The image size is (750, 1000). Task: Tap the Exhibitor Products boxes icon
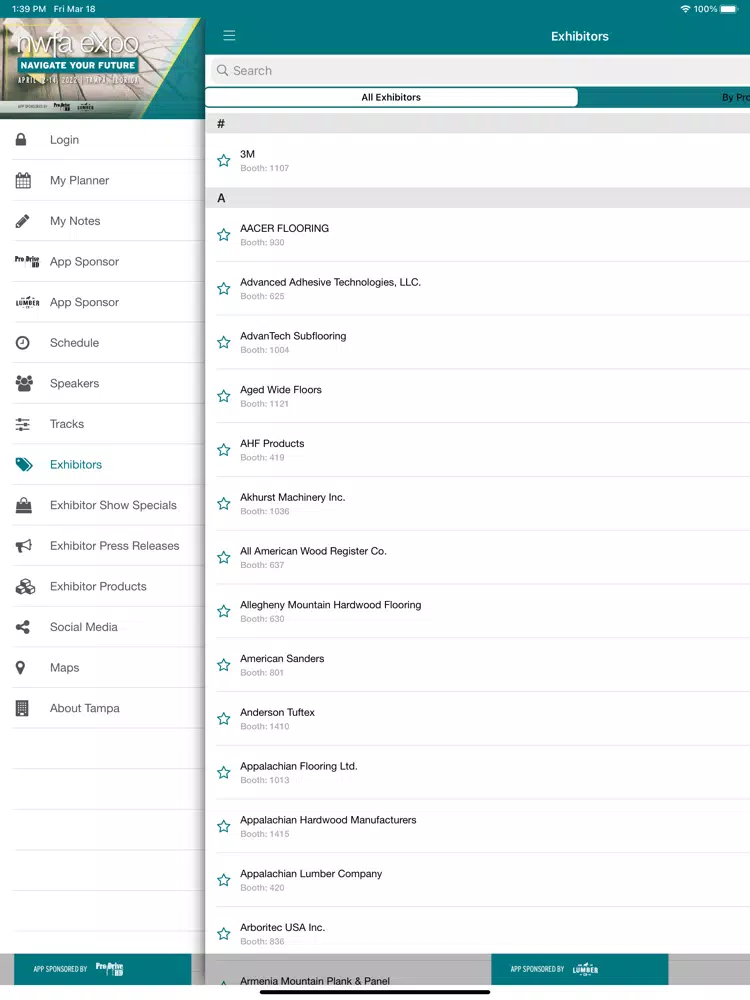pyautogui.click(x=25, y=587)
